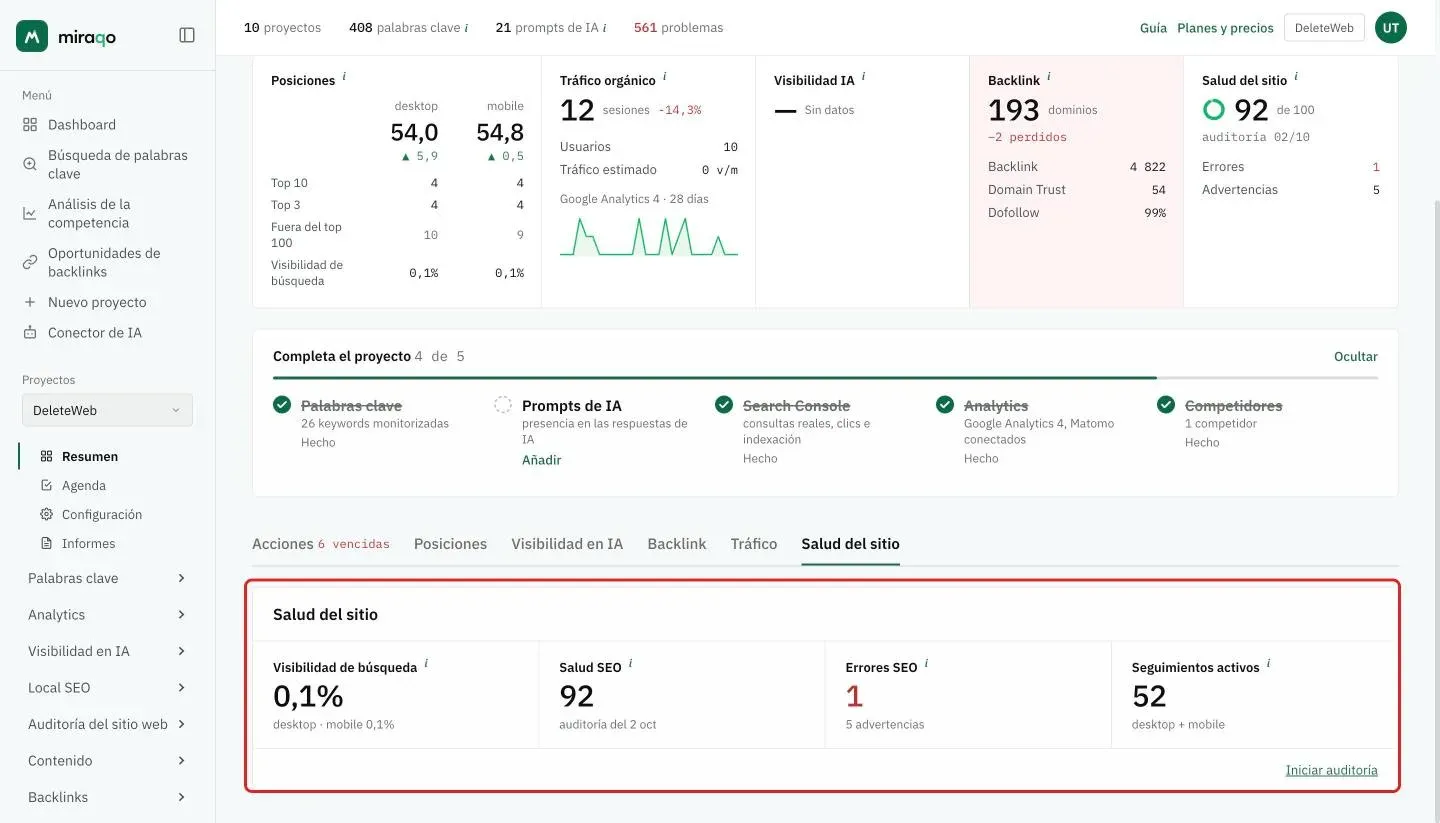
Task: Click the info icon beside Errores SEO
Action: (926, 664)
